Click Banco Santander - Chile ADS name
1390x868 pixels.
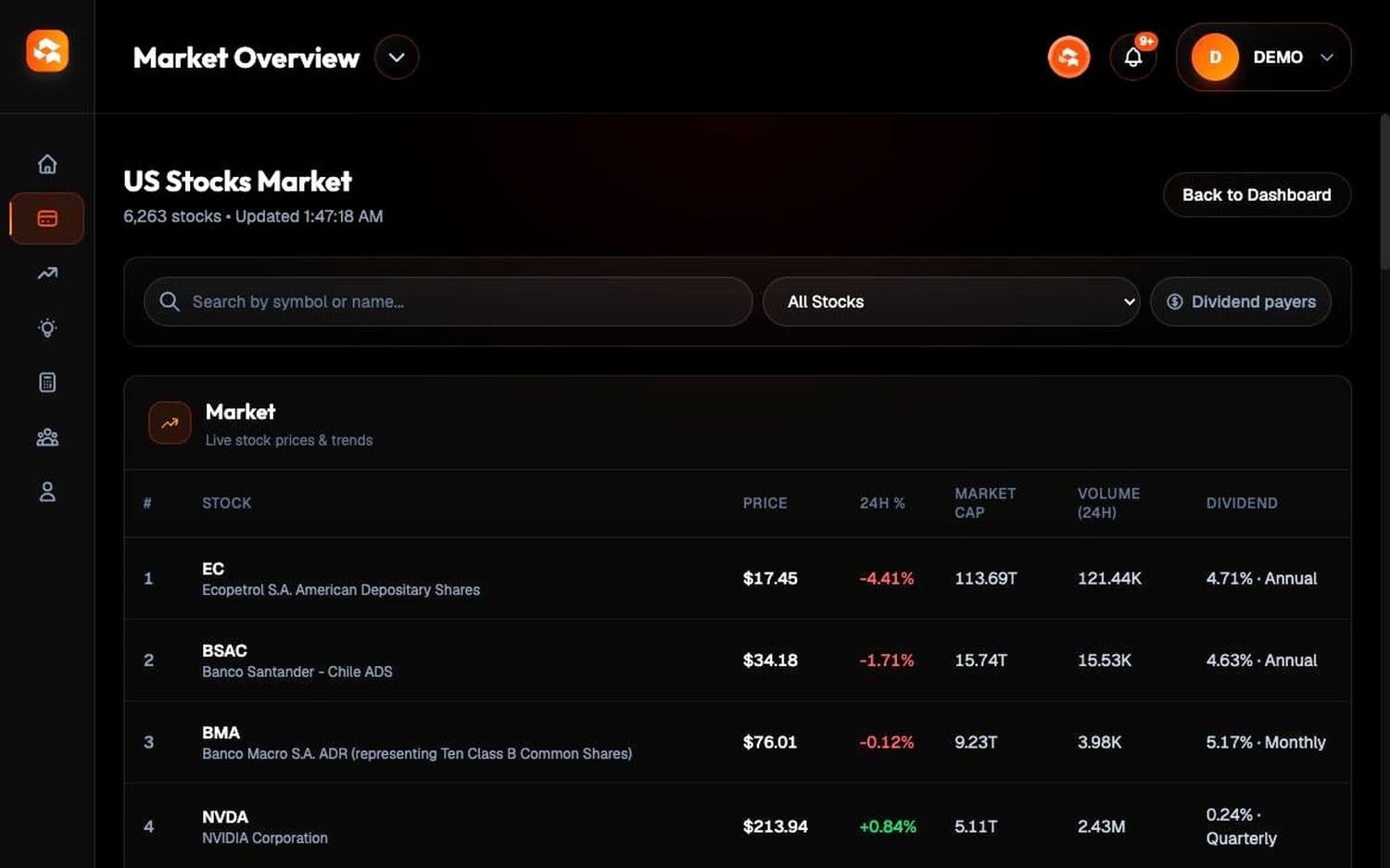tap(297, 672)
